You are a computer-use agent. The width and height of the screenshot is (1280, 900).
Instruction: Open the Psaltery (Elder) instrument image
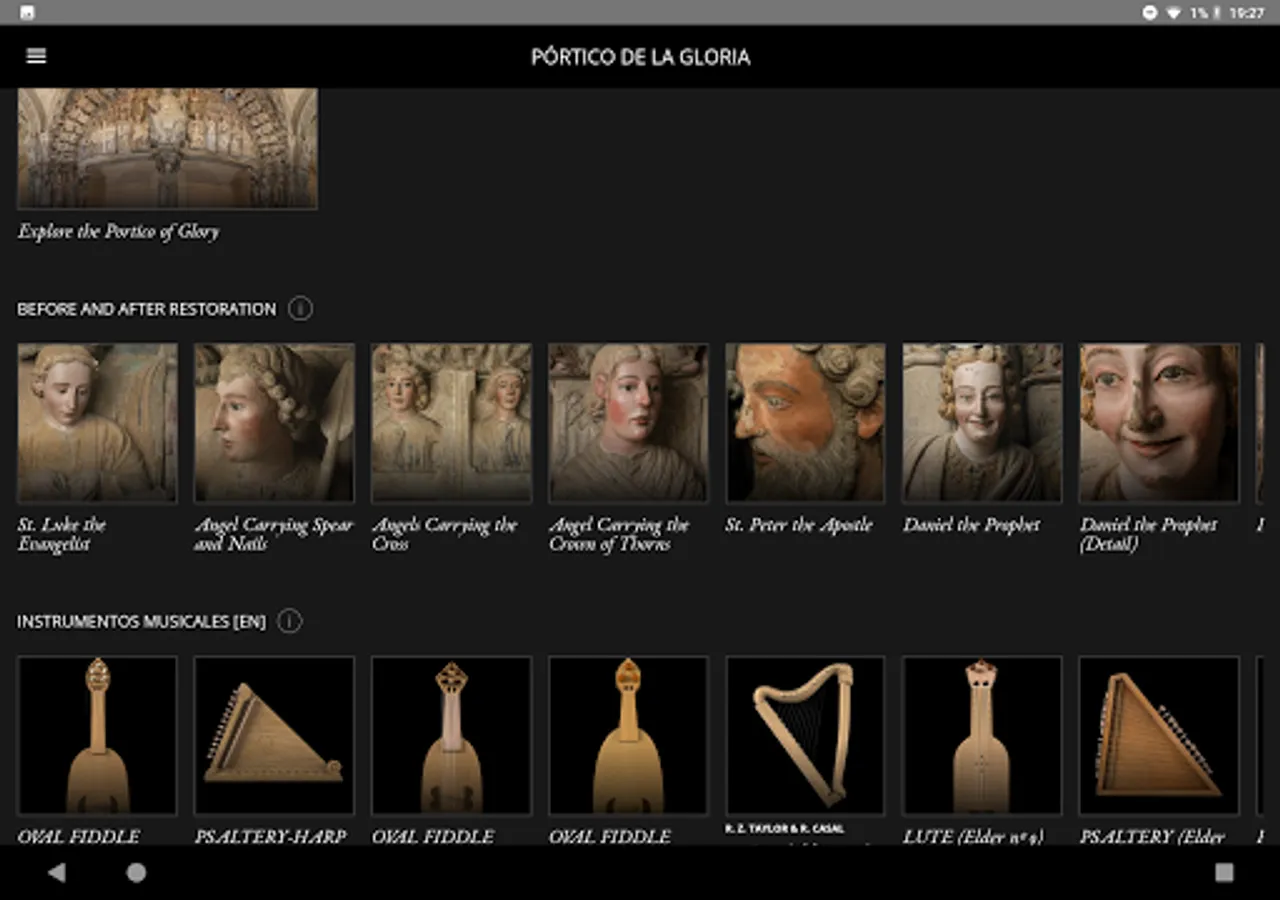pyautogui.click(x=1159, y=735)
